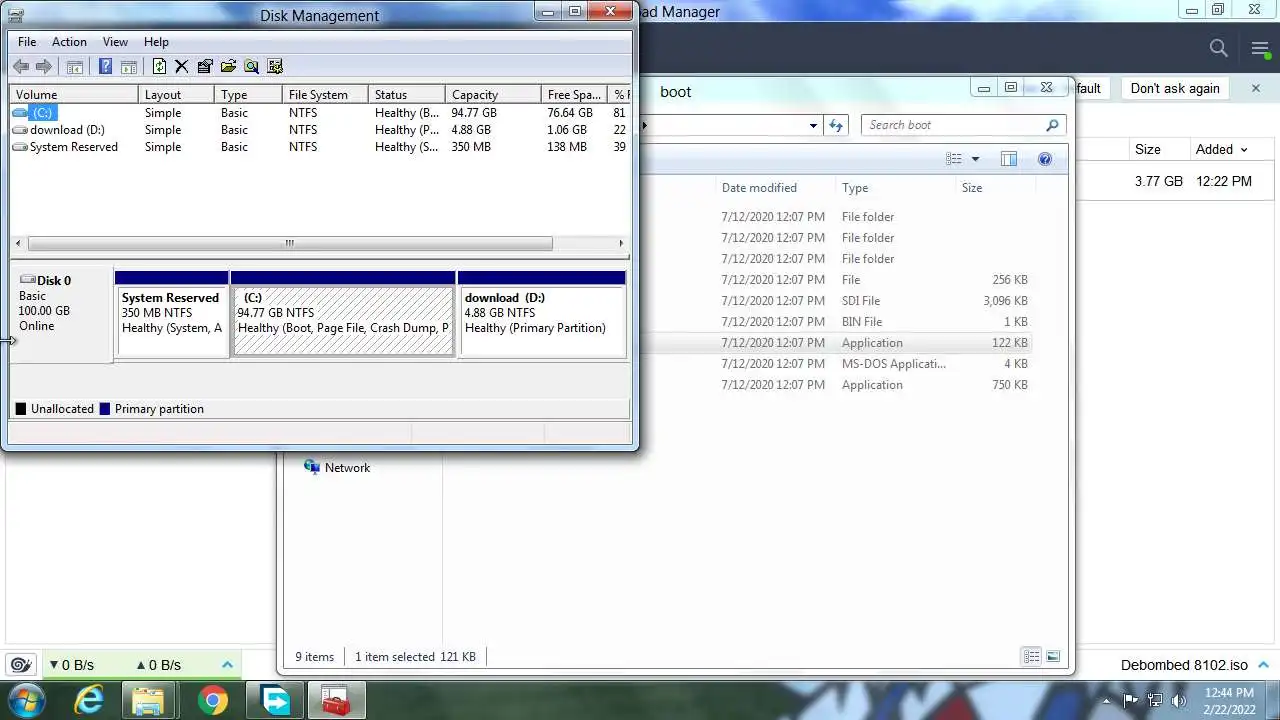The image size is (1280, 720).
Task: Click the Date modified column header in Explorer
Action: 776,188
